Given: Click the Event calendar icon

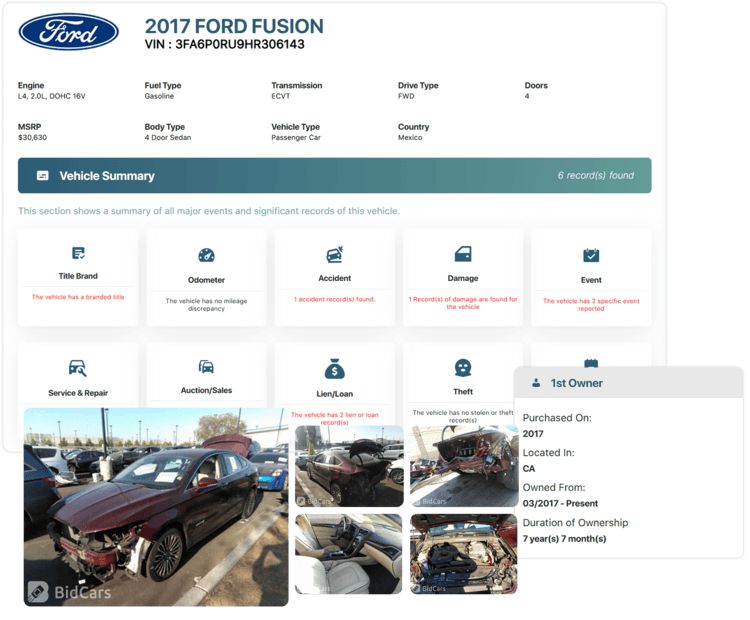Looking at the screenshot, I should [x=591, y=255].
